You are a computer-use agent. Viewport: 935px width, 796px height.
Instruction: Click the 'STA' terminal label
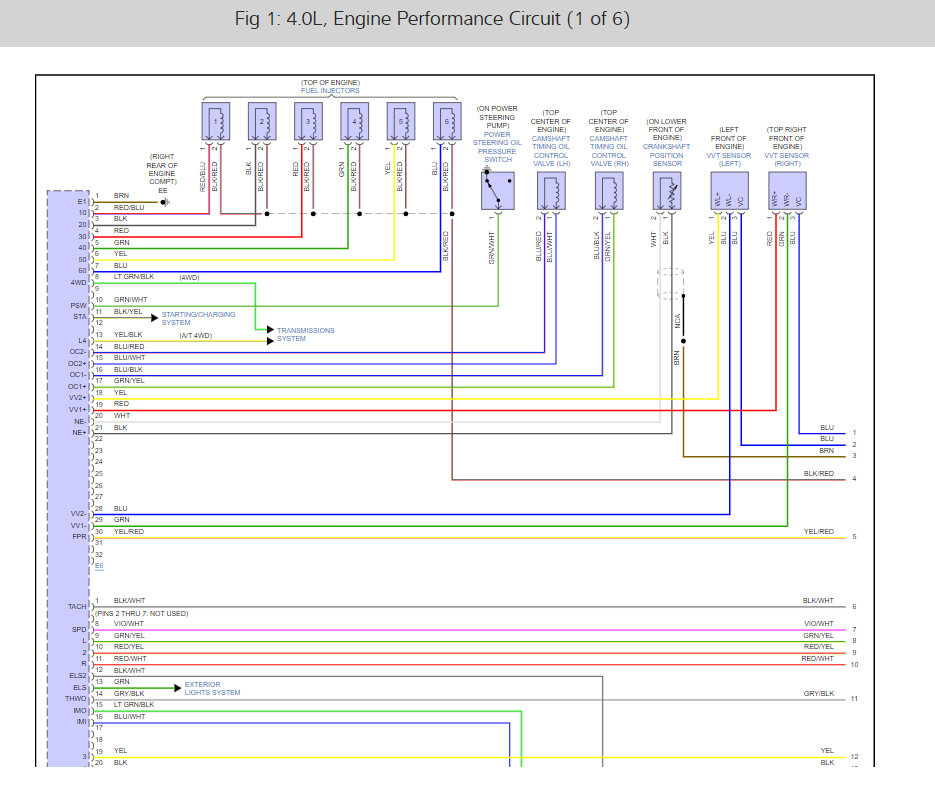tap(80, 317)
